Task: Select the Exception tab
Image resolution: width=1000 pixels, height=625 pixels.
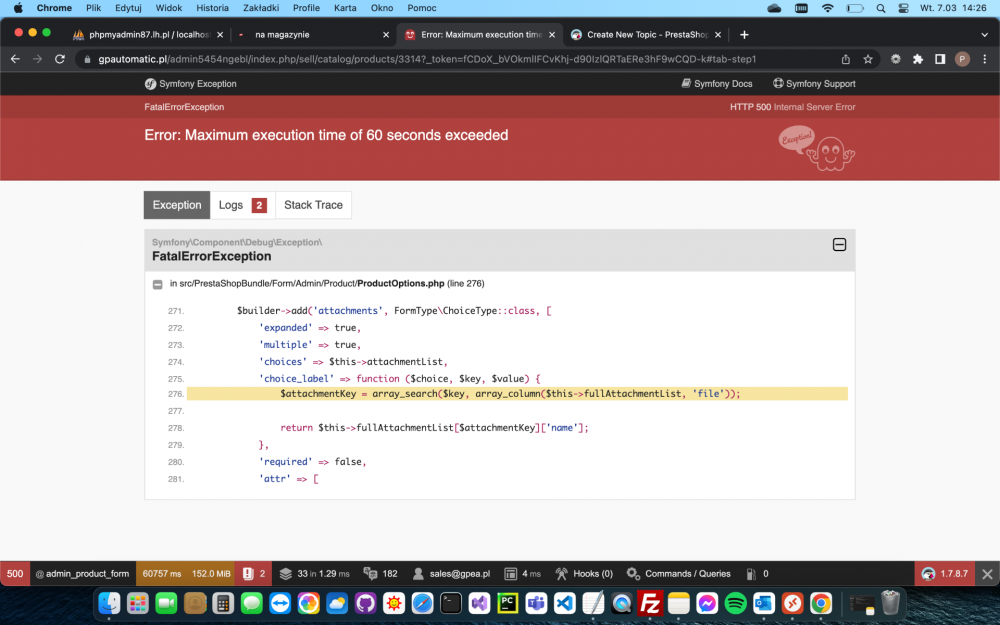Action: [177, 205]
